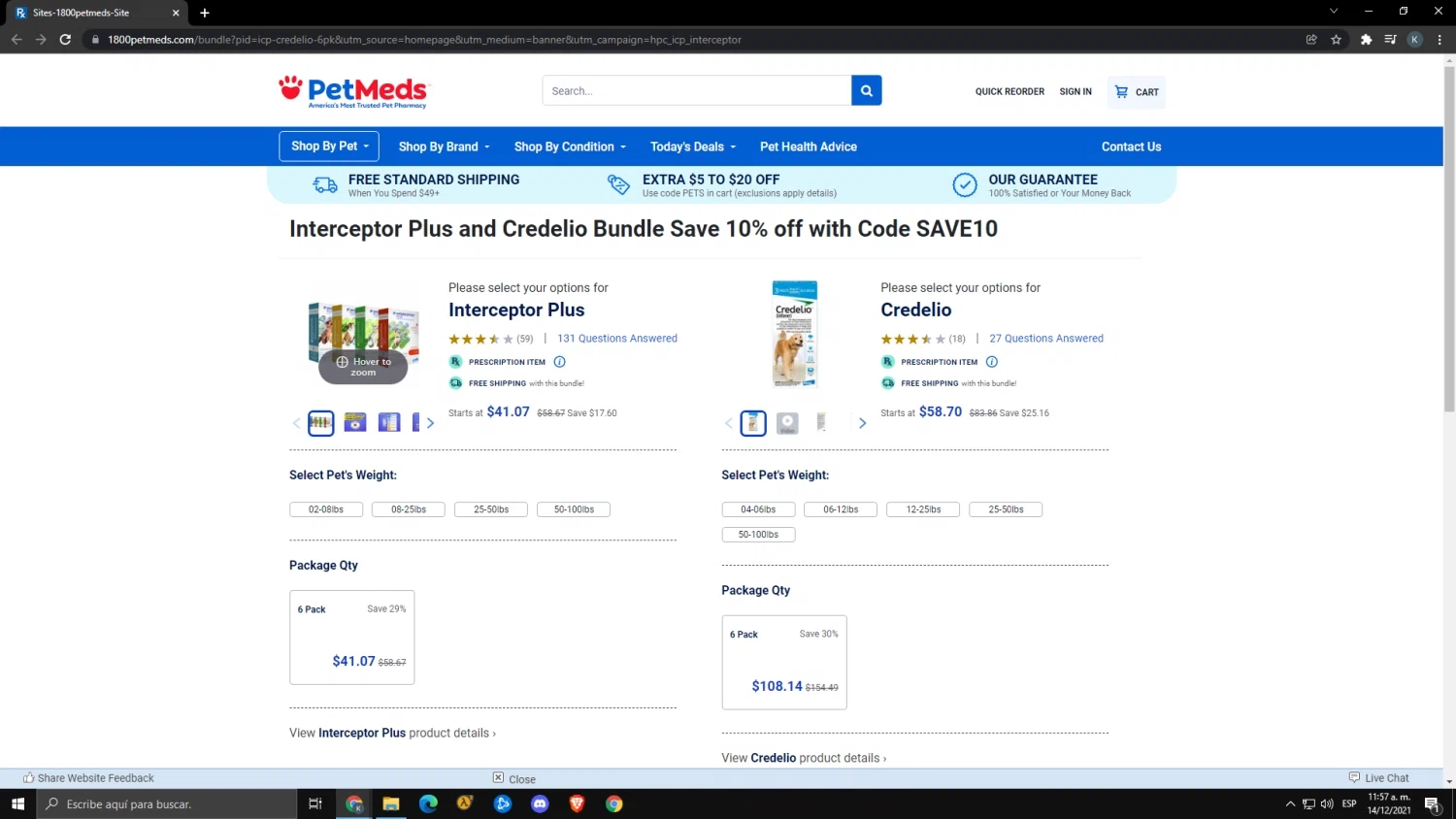Expand Shop By Brand dropdown
1456x819 pixels.
pyautogui.click(x=444, y=147)
